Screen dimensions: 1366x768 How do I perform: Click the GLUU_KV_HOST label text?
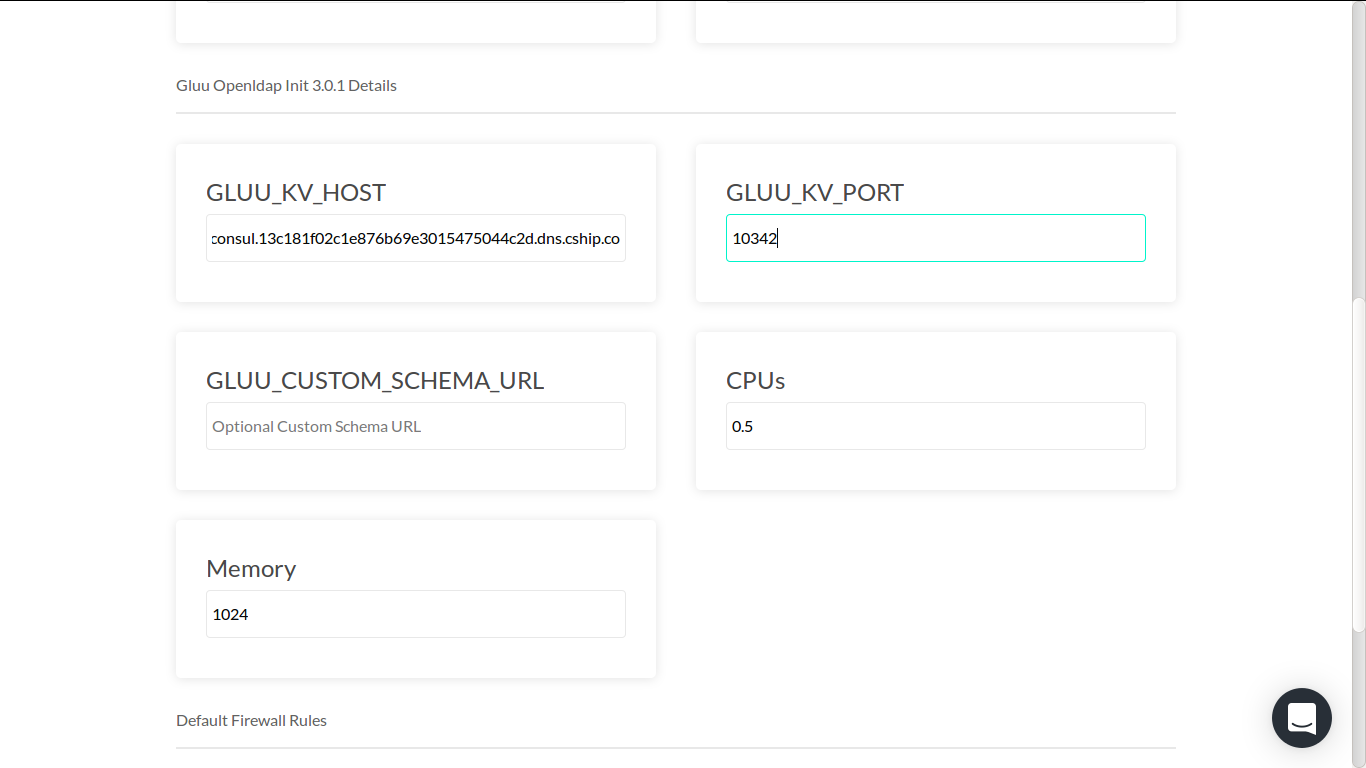tap(294, 192)
